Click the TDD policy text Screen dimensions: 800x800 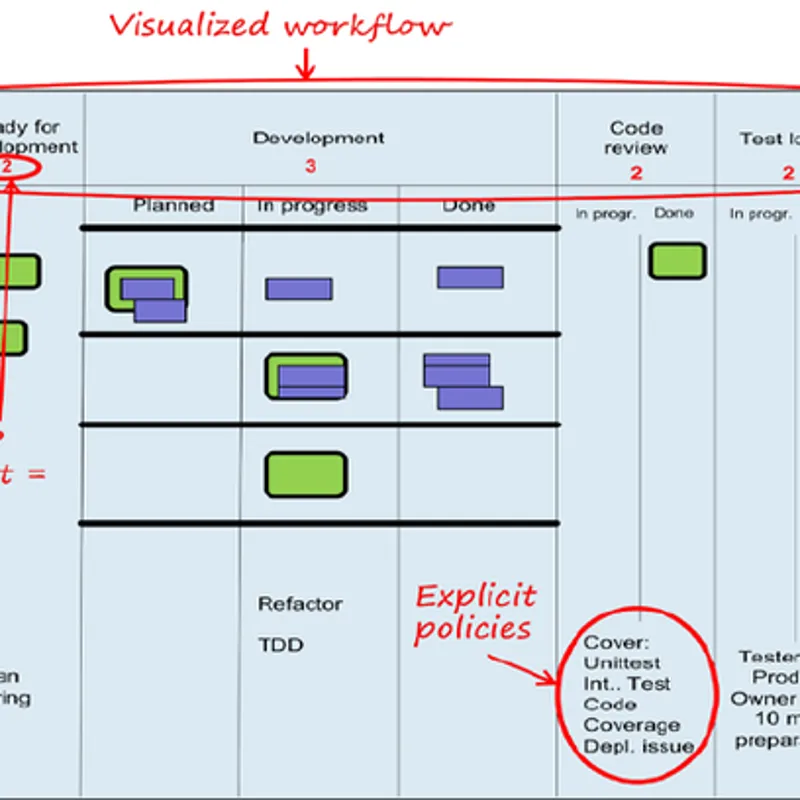(x=281, y=645)
